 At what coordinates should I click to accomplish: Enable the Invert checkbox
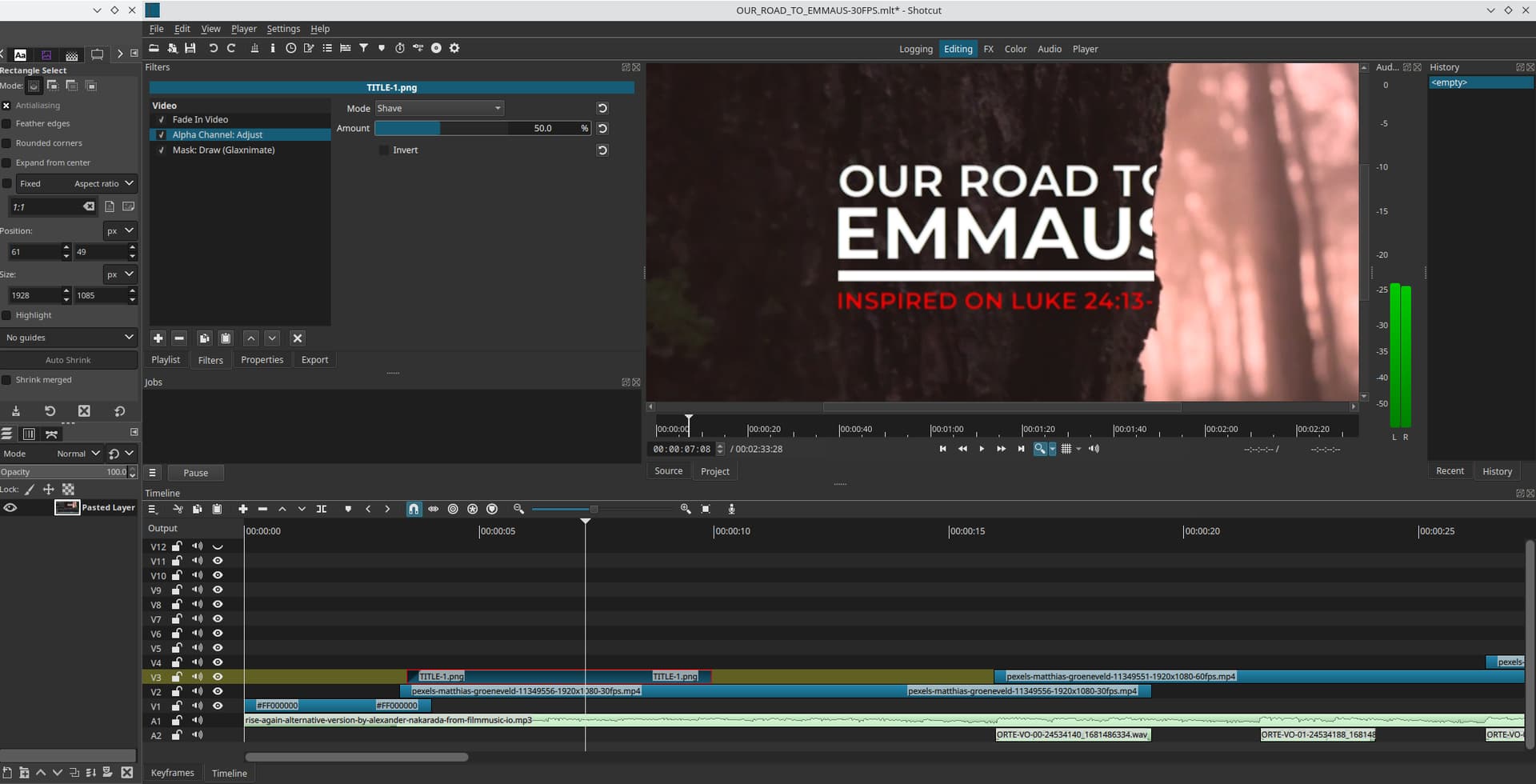click(384, 150)
